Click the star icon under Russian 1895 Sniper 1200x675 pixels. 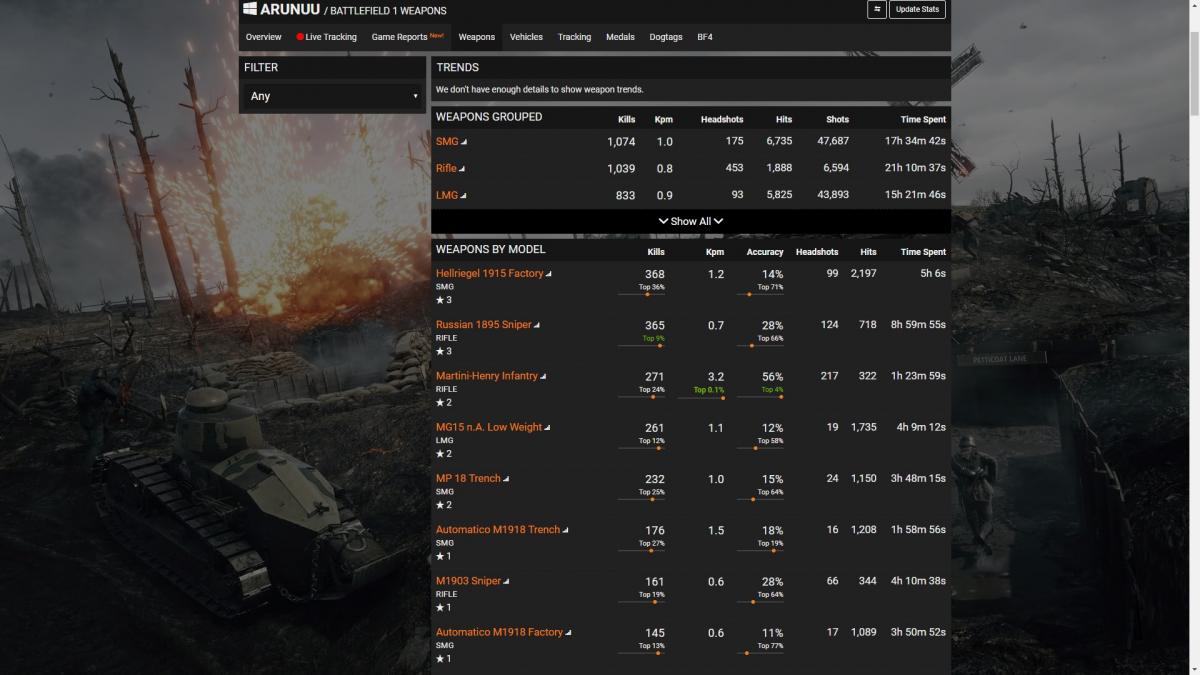pos(440,351)
